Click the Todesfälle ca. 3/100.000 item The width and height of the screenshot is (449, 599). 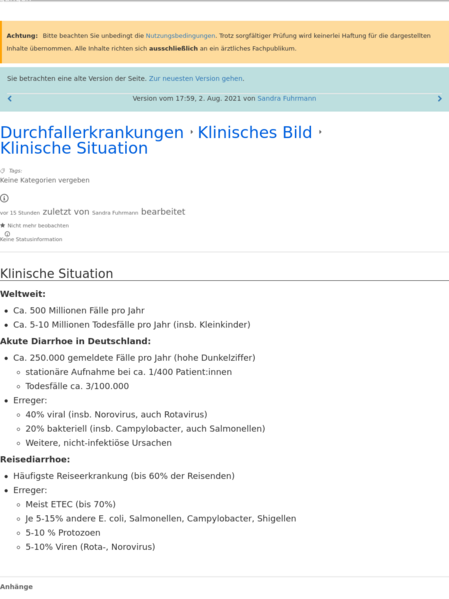tap(77, 386)
